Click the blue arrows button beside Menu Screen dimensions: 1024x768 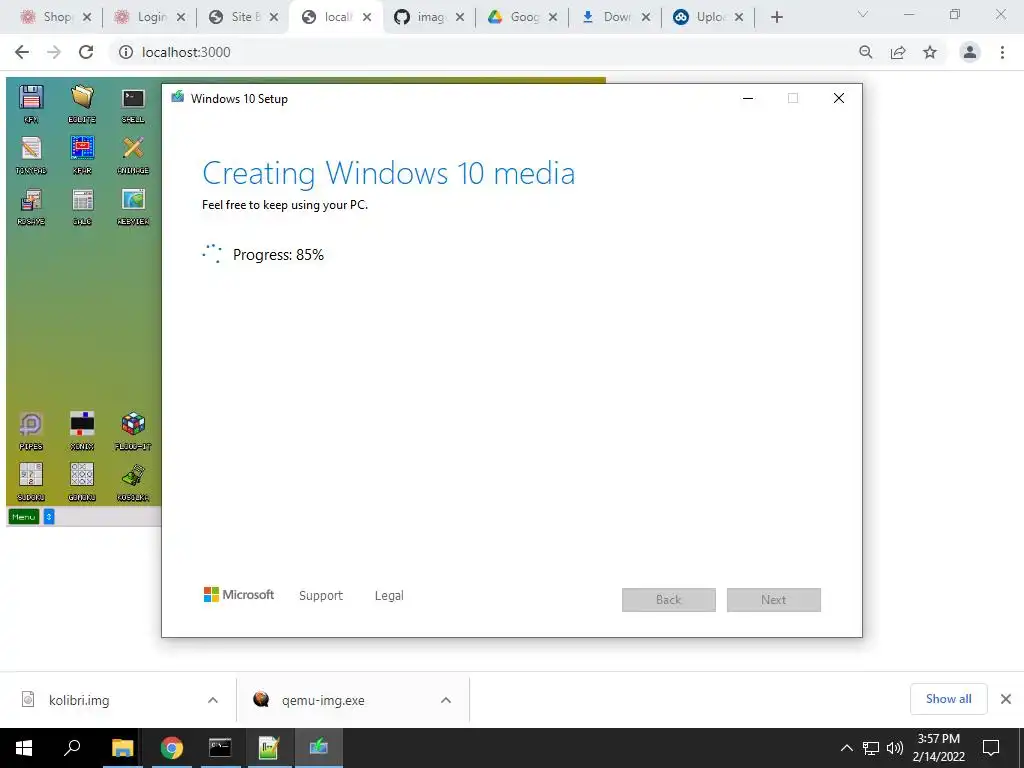pos(48,517)
